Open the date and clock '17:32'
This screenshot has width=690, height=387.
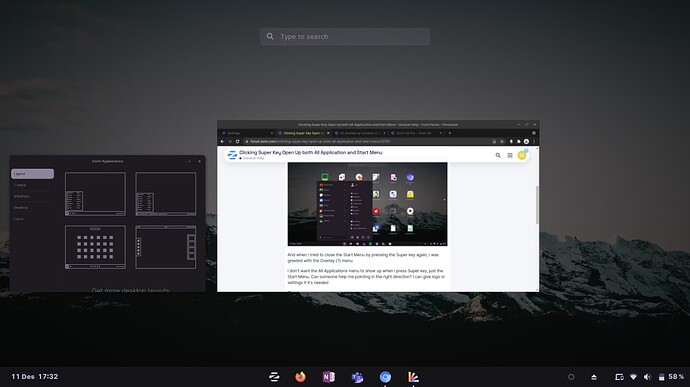tap(35, 376)
